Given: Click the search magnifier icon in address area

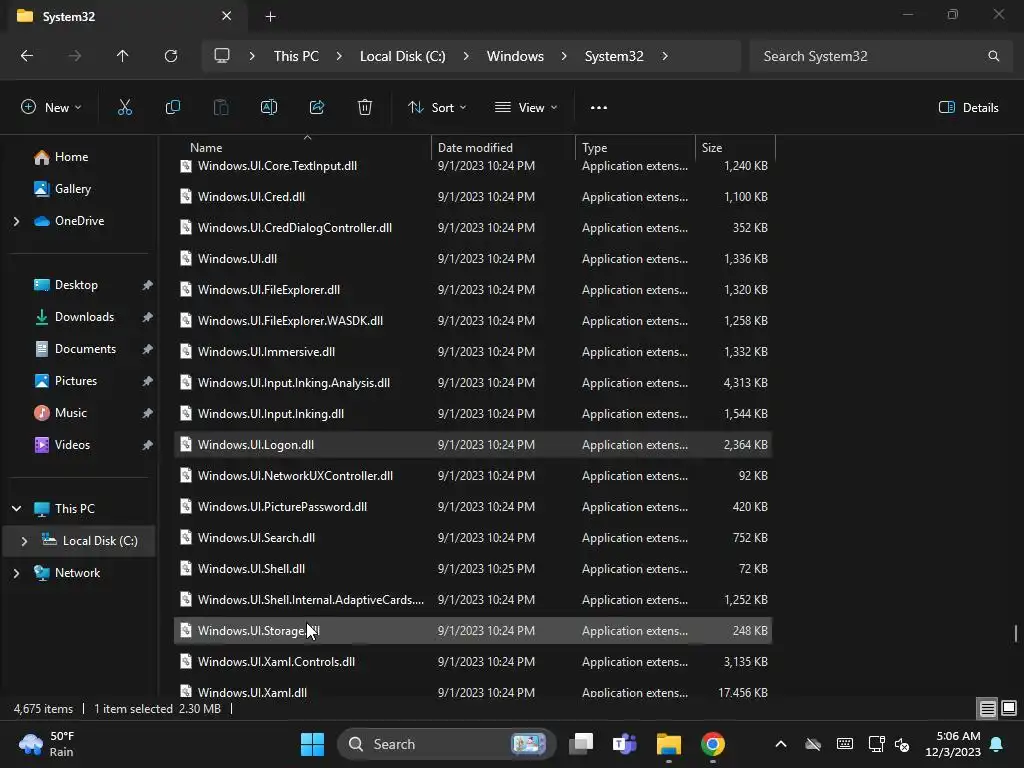Looking at the screenshot, I should [x=993, y=56].
